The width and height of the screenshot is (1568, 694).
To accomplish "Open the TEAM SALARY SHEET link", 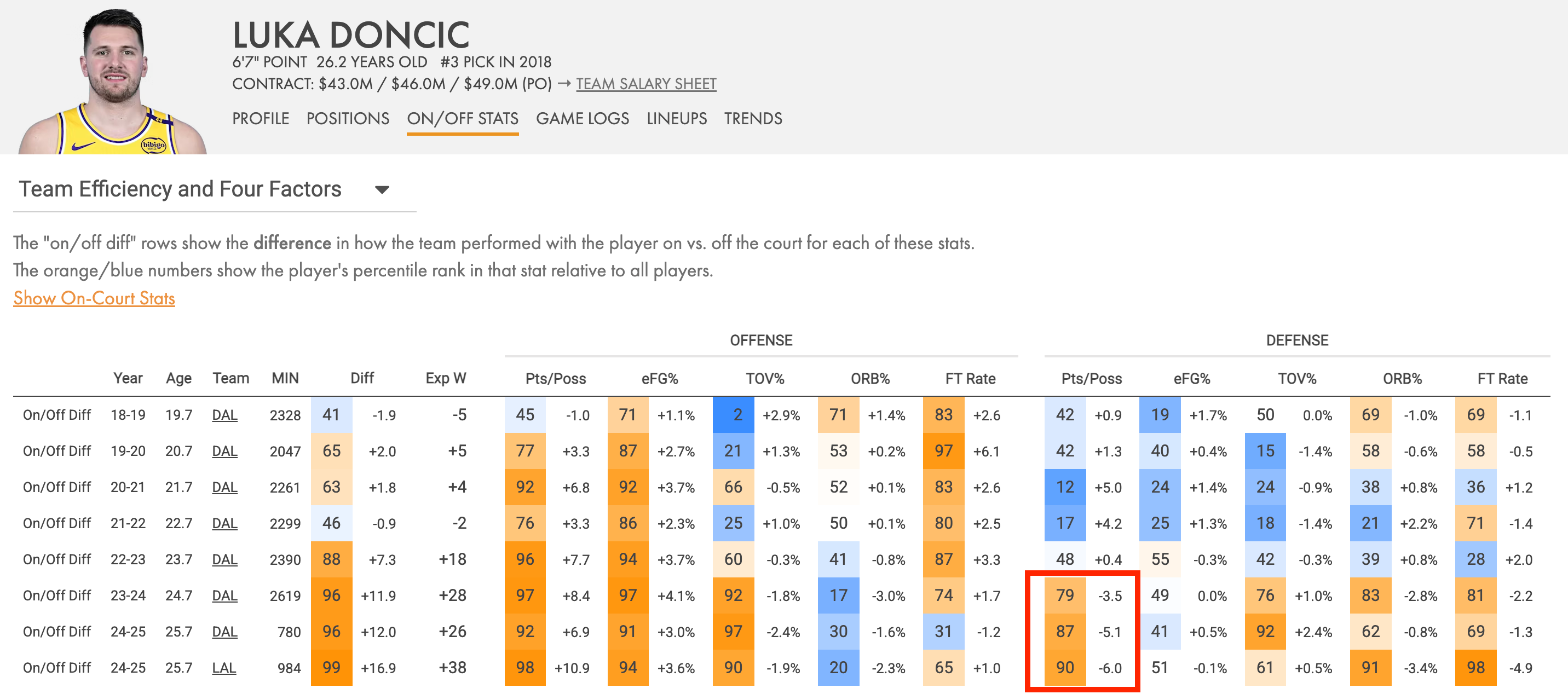I will [646, 84].
